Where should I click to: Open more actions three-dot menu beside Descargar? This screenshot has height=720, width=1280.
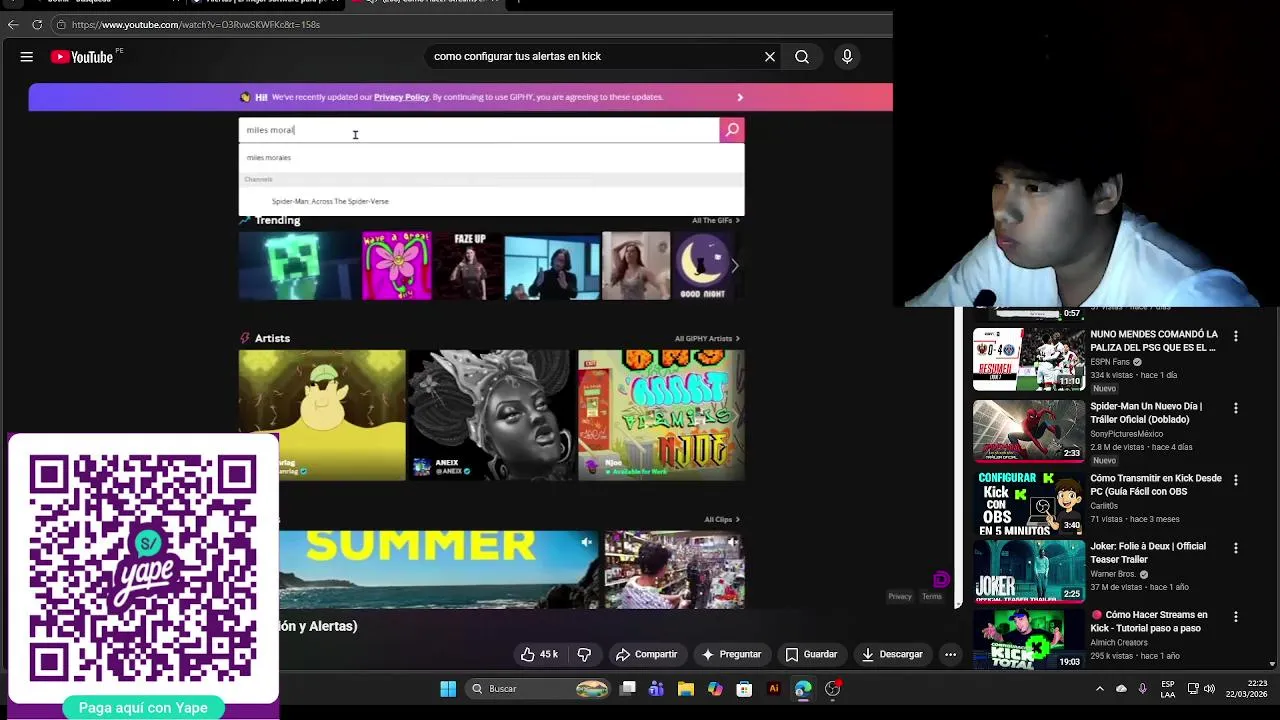pos(951,654)
